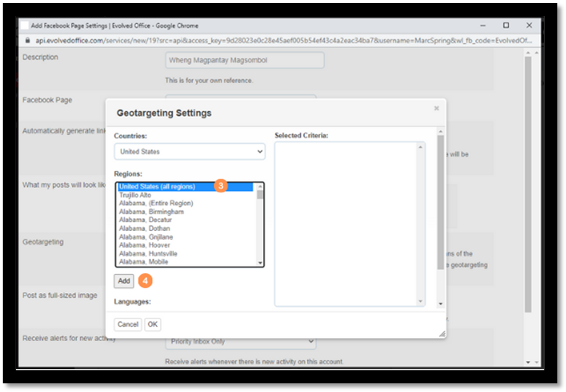
Task: Click the Chrome address bar URL
Action: click(x=283, y=40)
